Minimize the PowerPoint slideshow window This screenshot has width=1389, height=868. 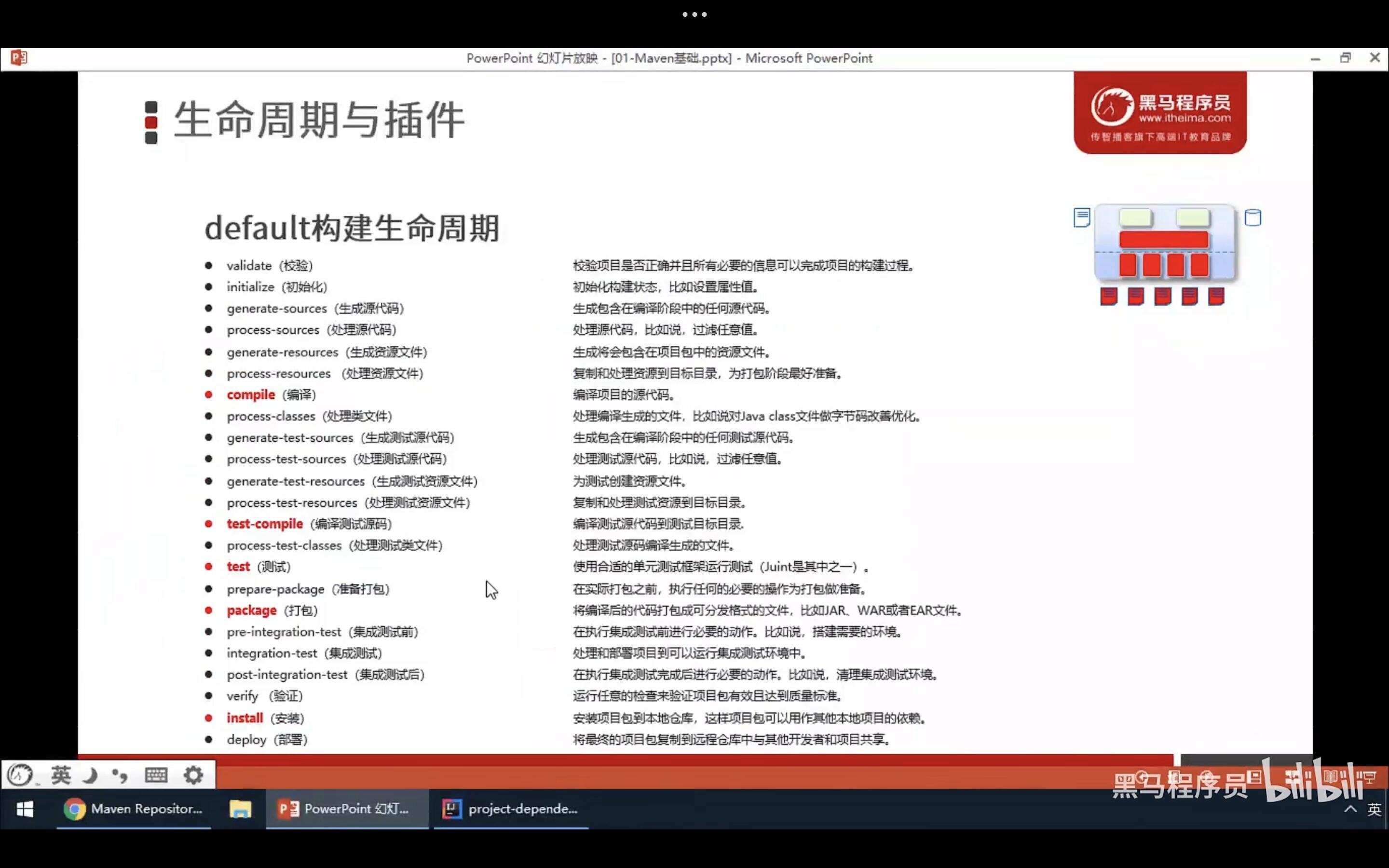1316,58
